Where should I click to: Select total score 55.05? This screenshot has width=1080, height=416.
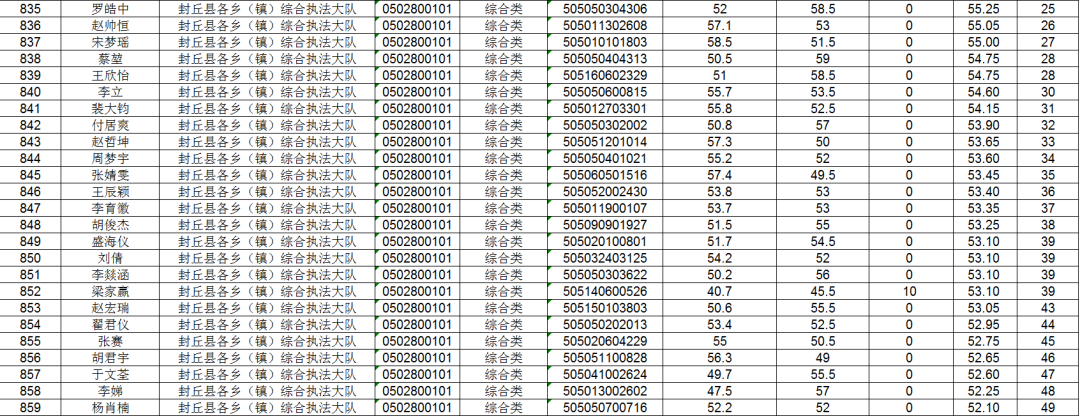coord(984,25)
